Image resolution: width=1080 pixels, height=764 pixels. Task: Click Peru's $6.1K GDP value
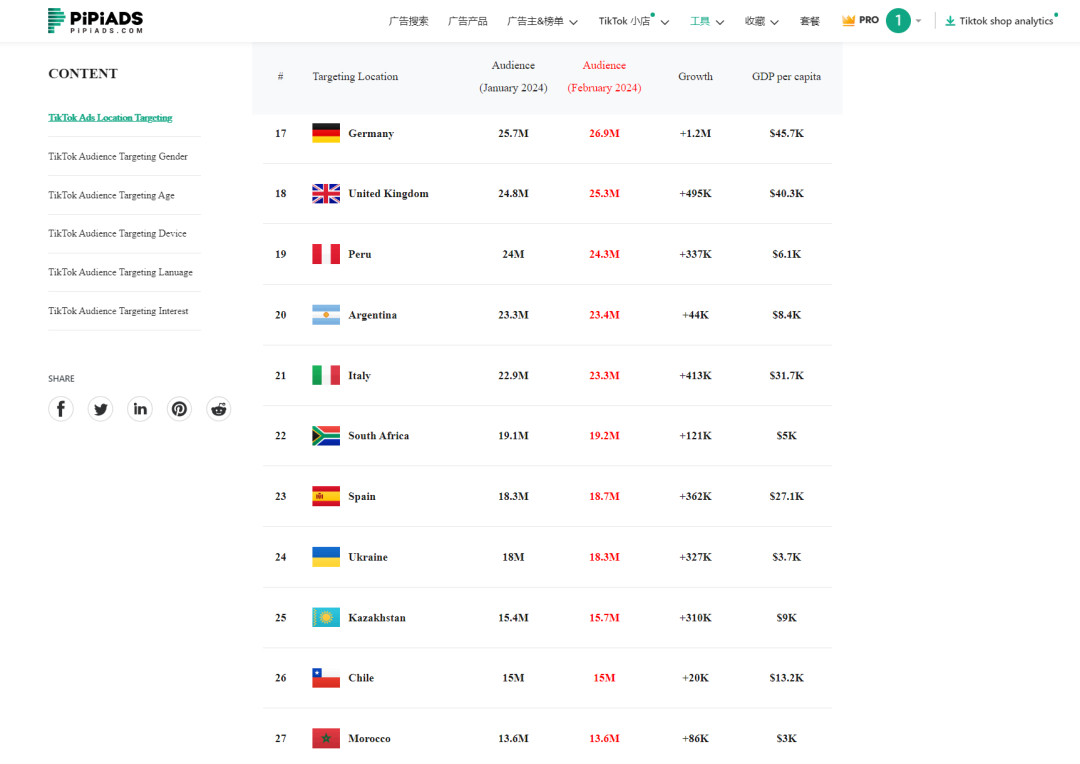point(787,254)
